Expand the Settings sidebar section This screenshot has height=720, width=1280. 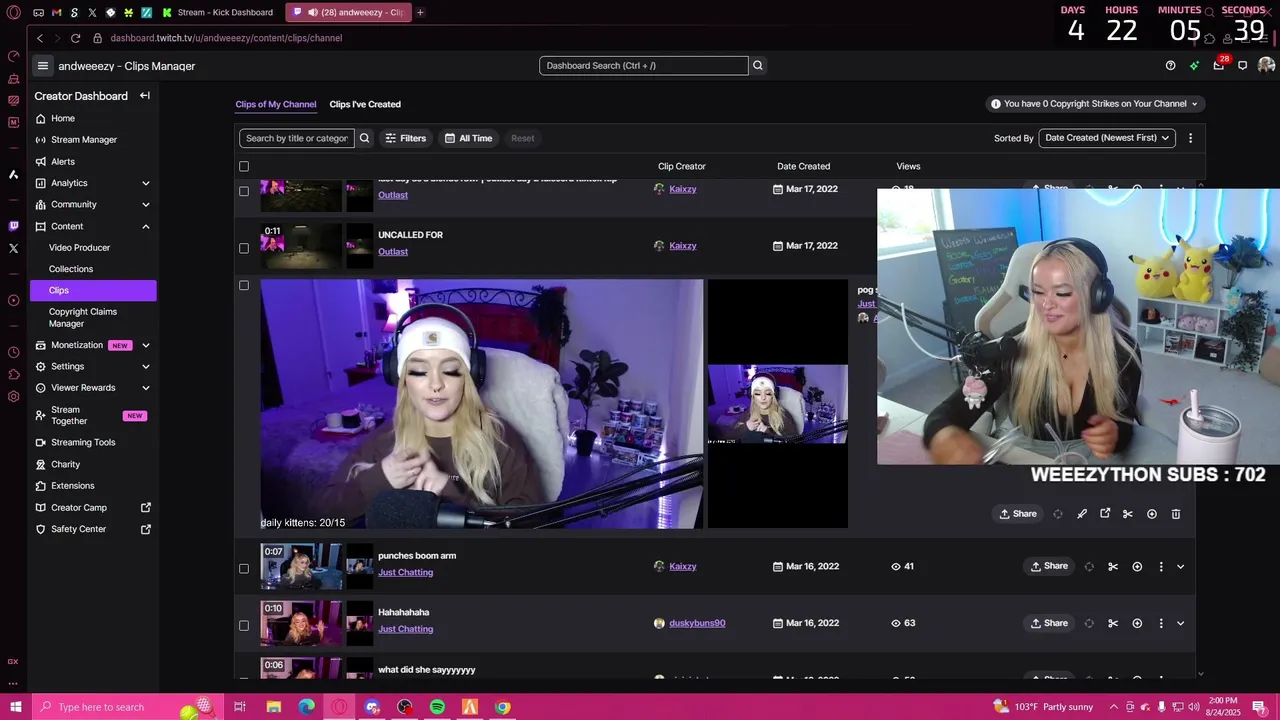(146, 366)
